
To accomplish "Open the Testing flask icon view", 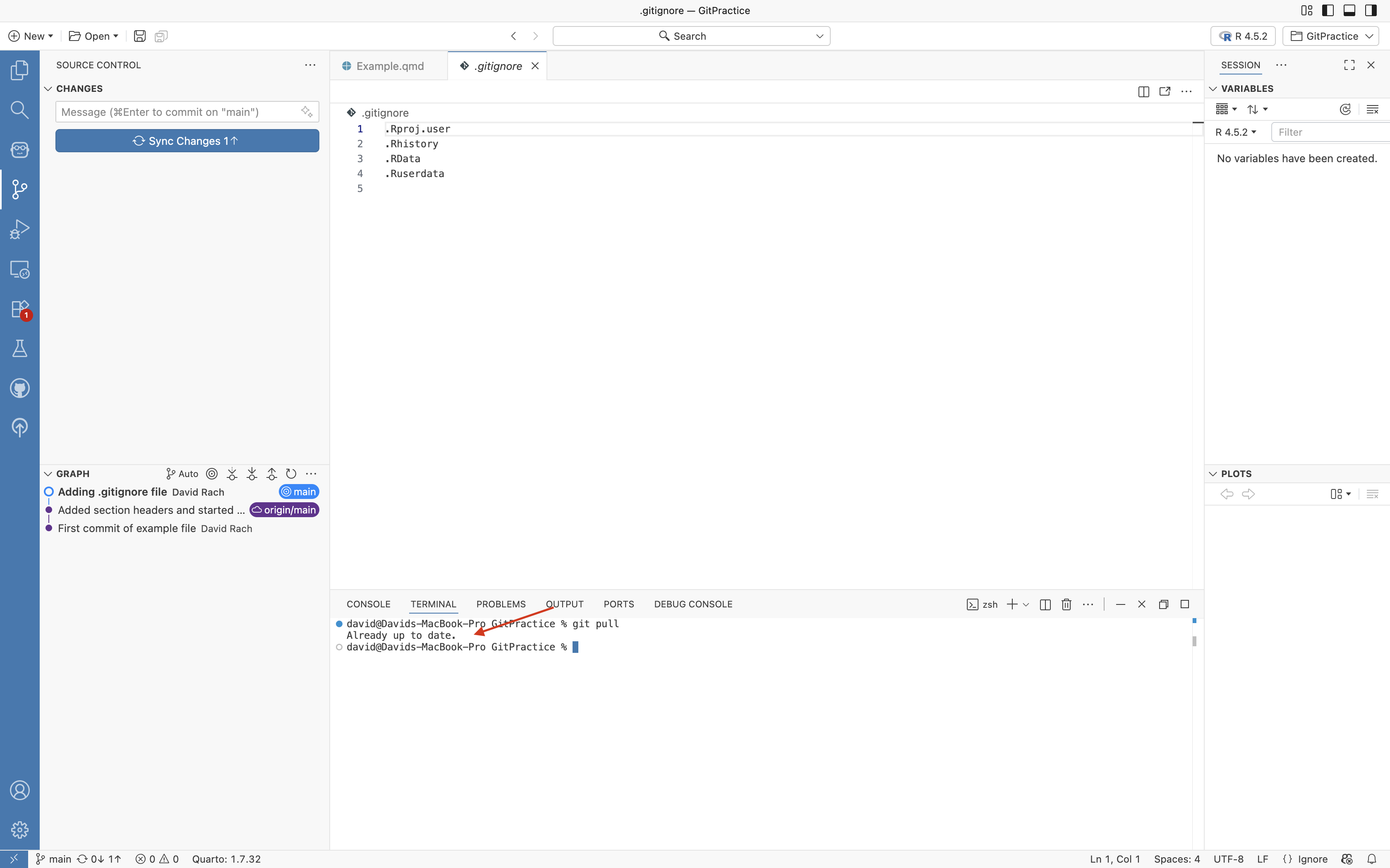I will [x=19, y=348].
